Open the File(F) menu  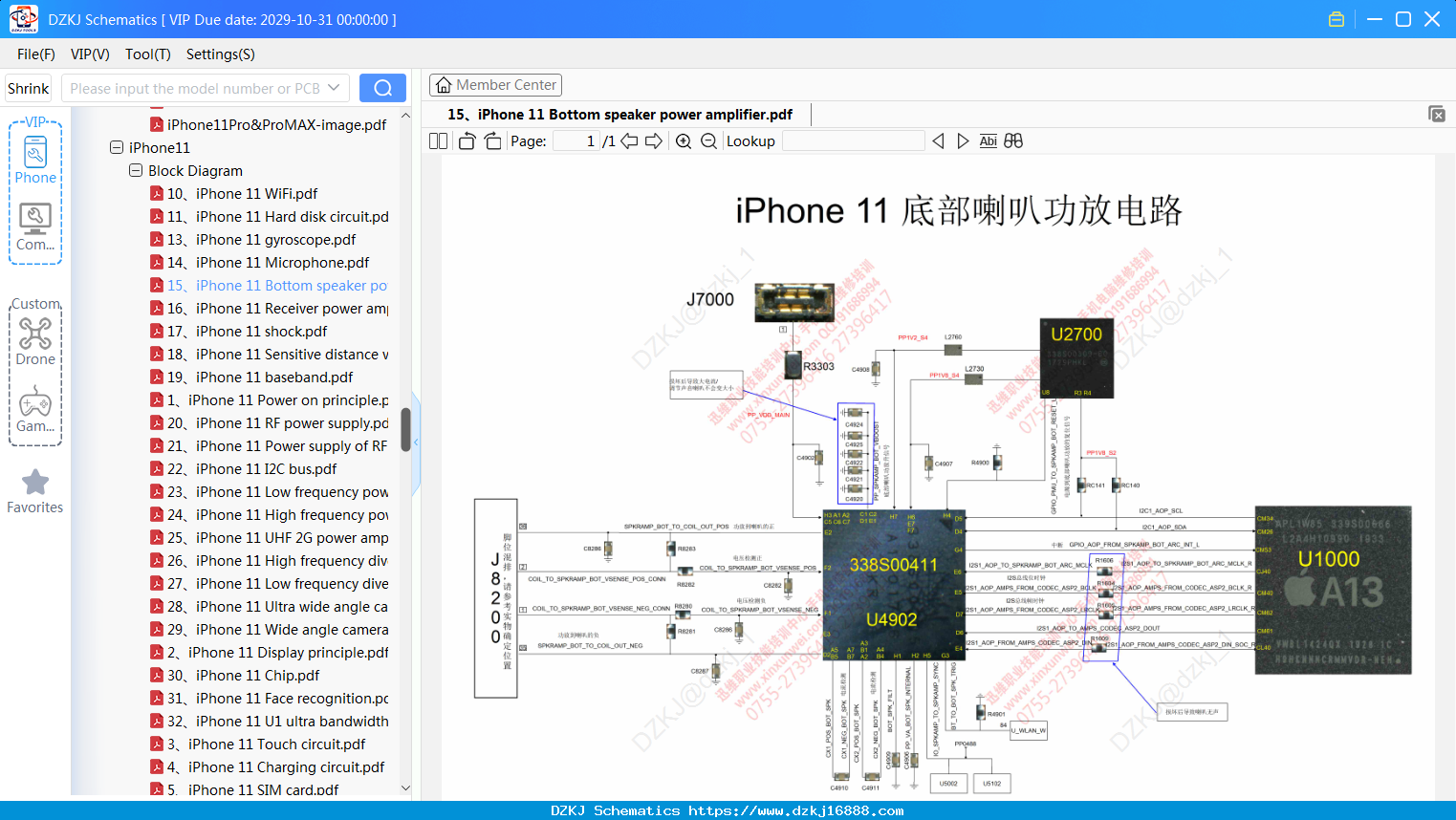36,54
